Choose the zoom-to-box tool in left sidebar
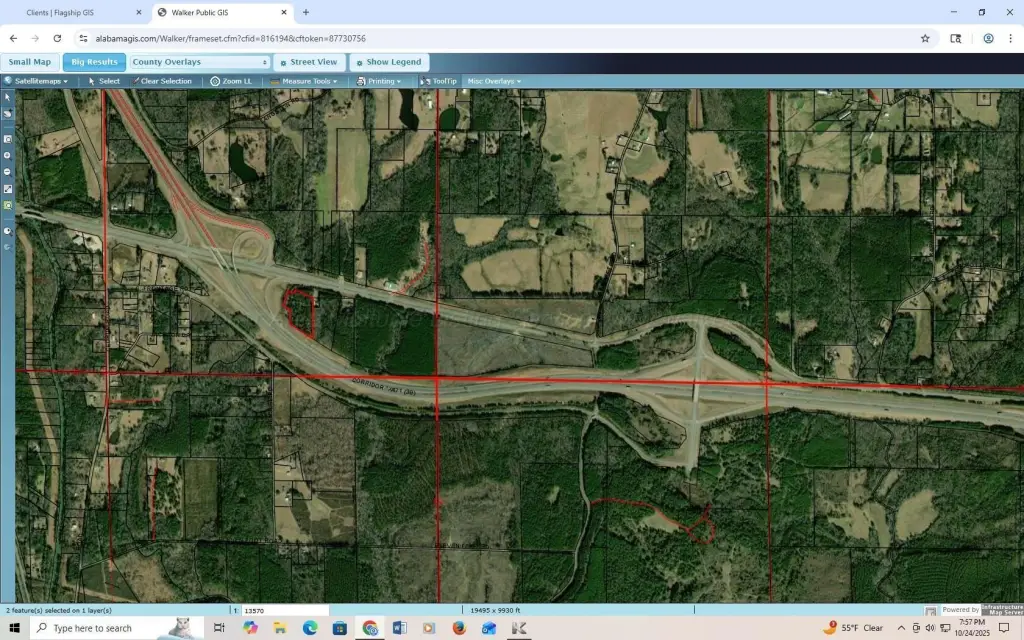Image resolution: width=1024 pixels, height=640 pixels. pyautogui.click(x=8, y=139)
